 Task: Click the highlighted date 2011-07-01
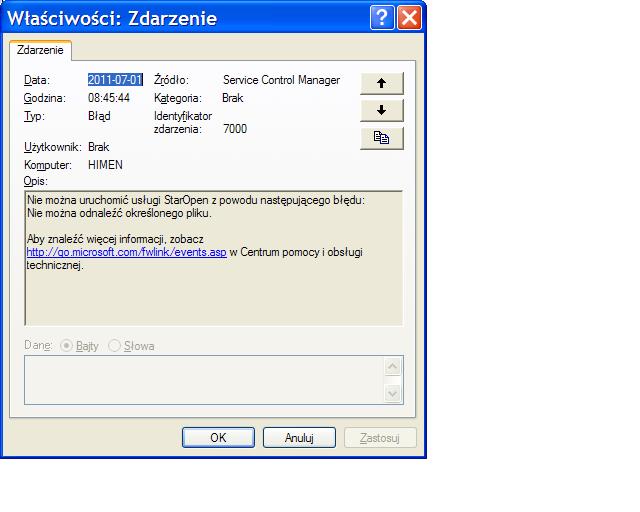(115, 80)
